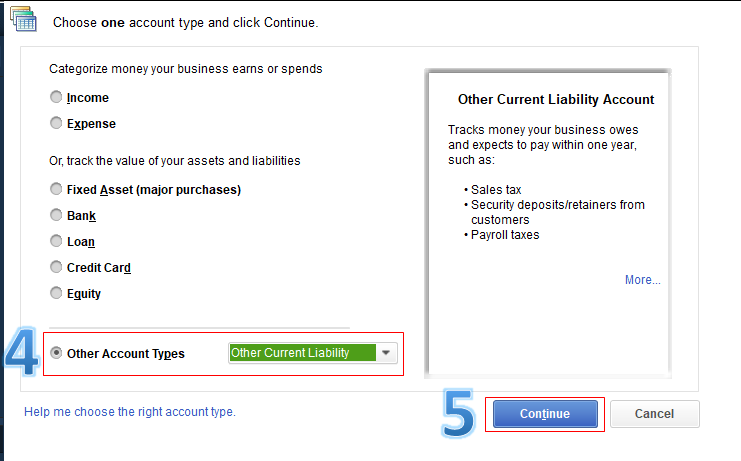Cancel the account type dialog

pyautogui.click(x=654, y=414)
